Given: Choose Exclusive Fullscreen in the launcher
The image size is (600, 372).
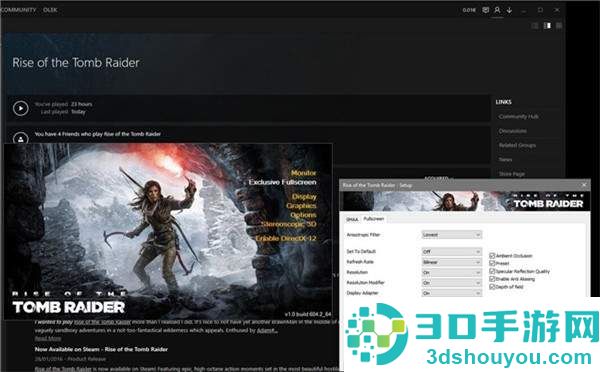Looking at the screenshot, I should pyautogui.click(x=282, y=182).
